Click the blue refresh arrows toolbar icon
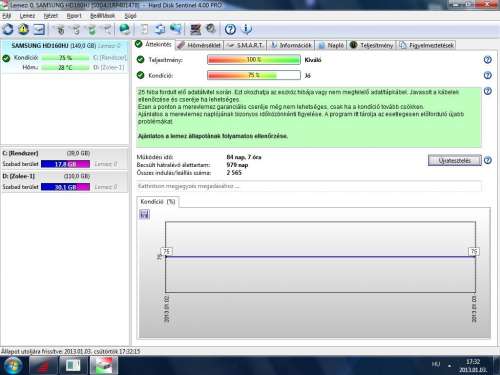This screenshot has height=375, width=500. 8,29
